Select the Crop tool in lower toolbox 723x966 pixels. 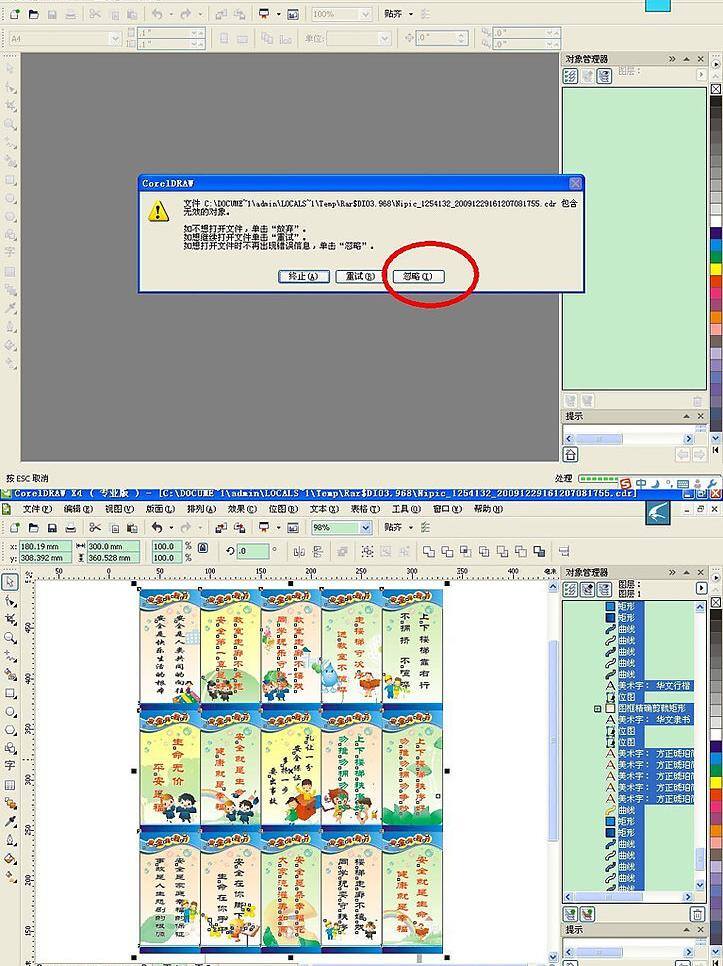[x=10, y=619]
